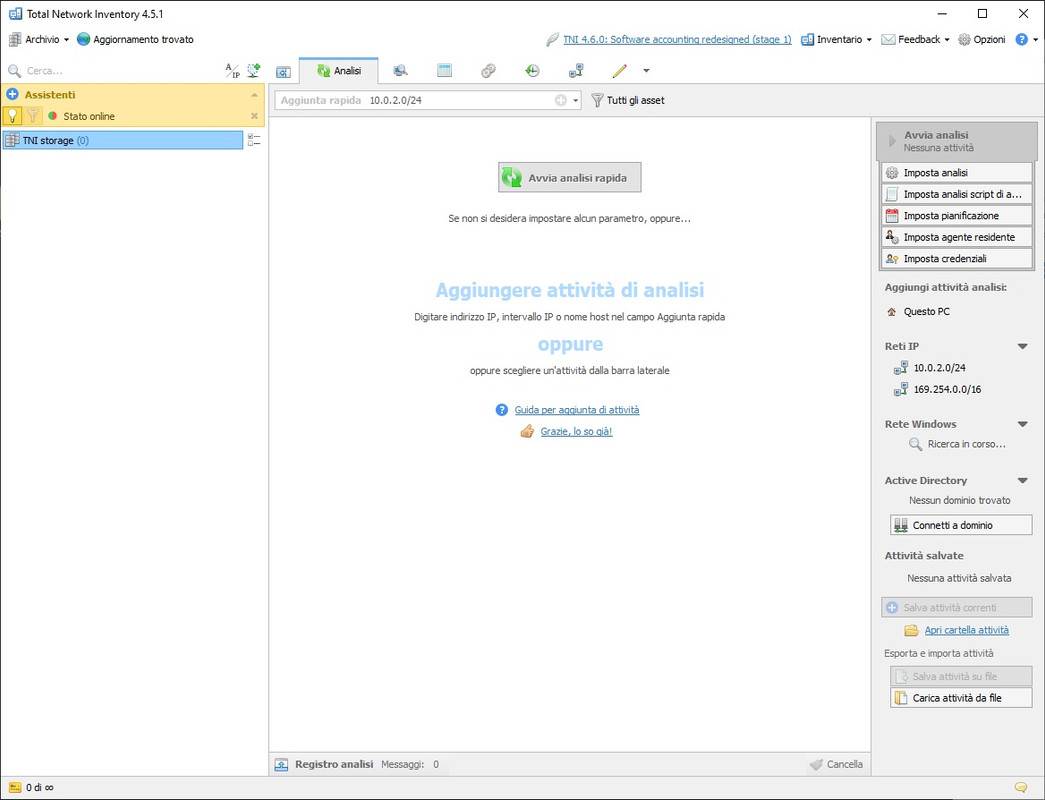Click Imposta analisi script di a...
Viewport: 1045px width, 800px height.
pos(956,194)
